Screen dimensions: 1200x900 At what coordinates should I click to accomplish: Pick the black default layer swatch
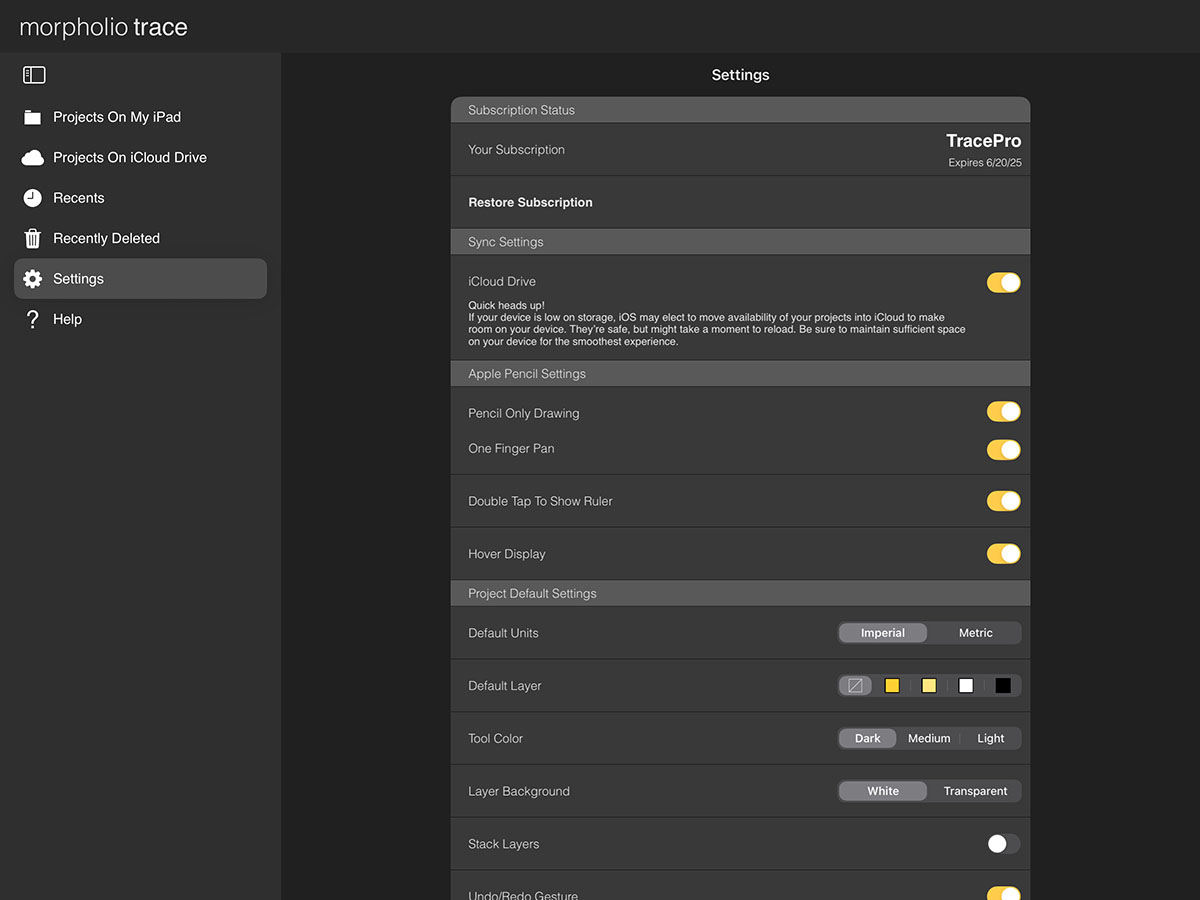[x=1003, y=686]
